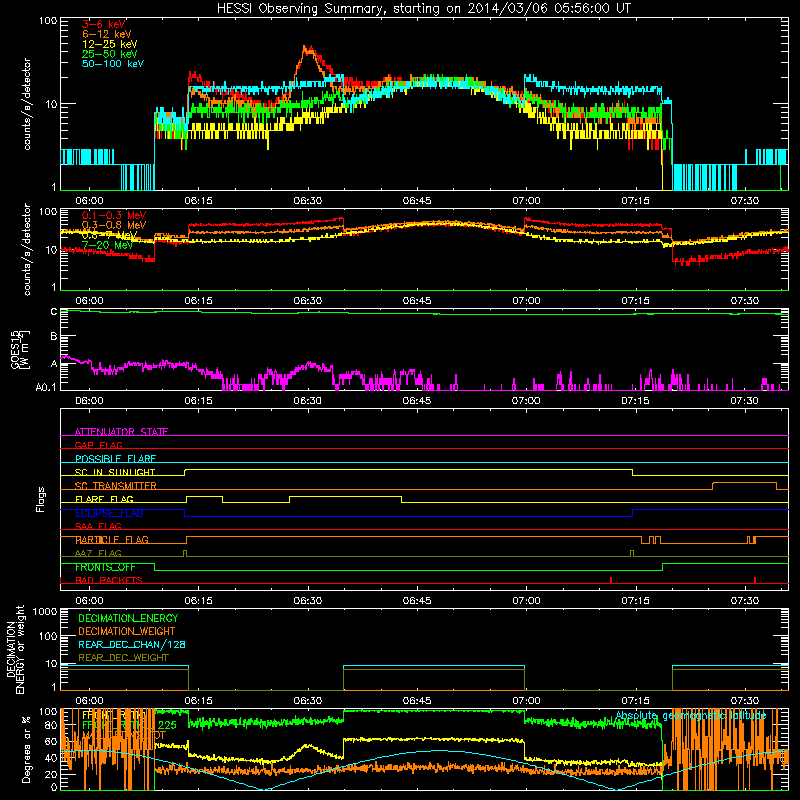Select the SC_TRANSMITTER flag label

click(116, 485)
